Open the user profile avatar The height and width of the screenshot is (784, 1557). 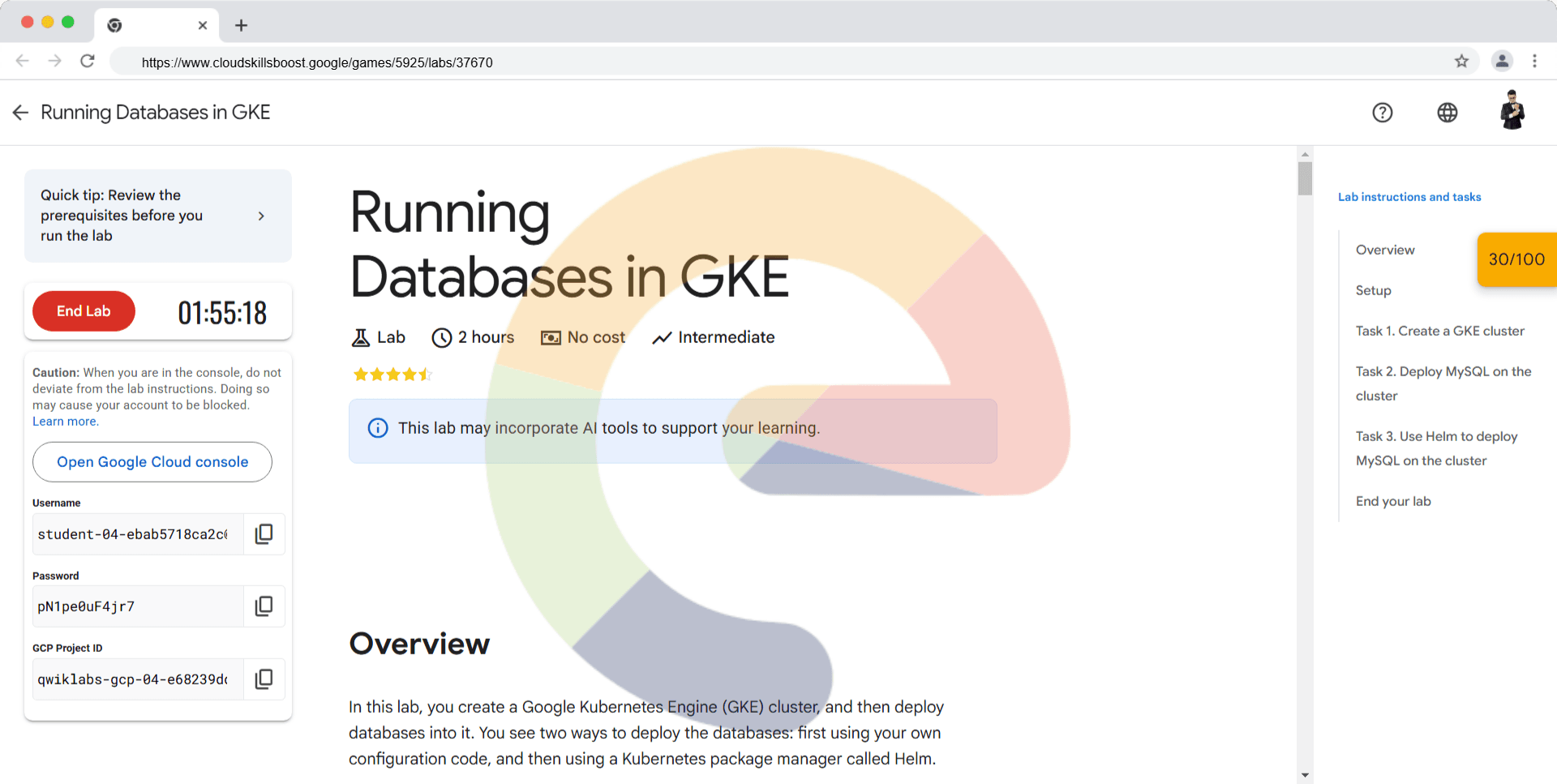tap(1512, 111)
